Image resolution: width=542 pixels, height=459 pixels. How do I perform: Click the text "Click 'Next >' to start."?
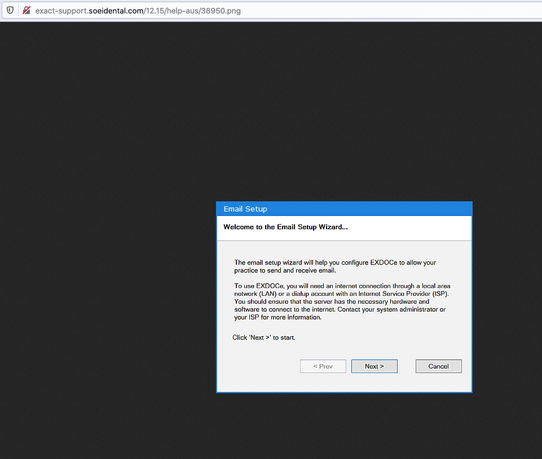tap(264, 337)
